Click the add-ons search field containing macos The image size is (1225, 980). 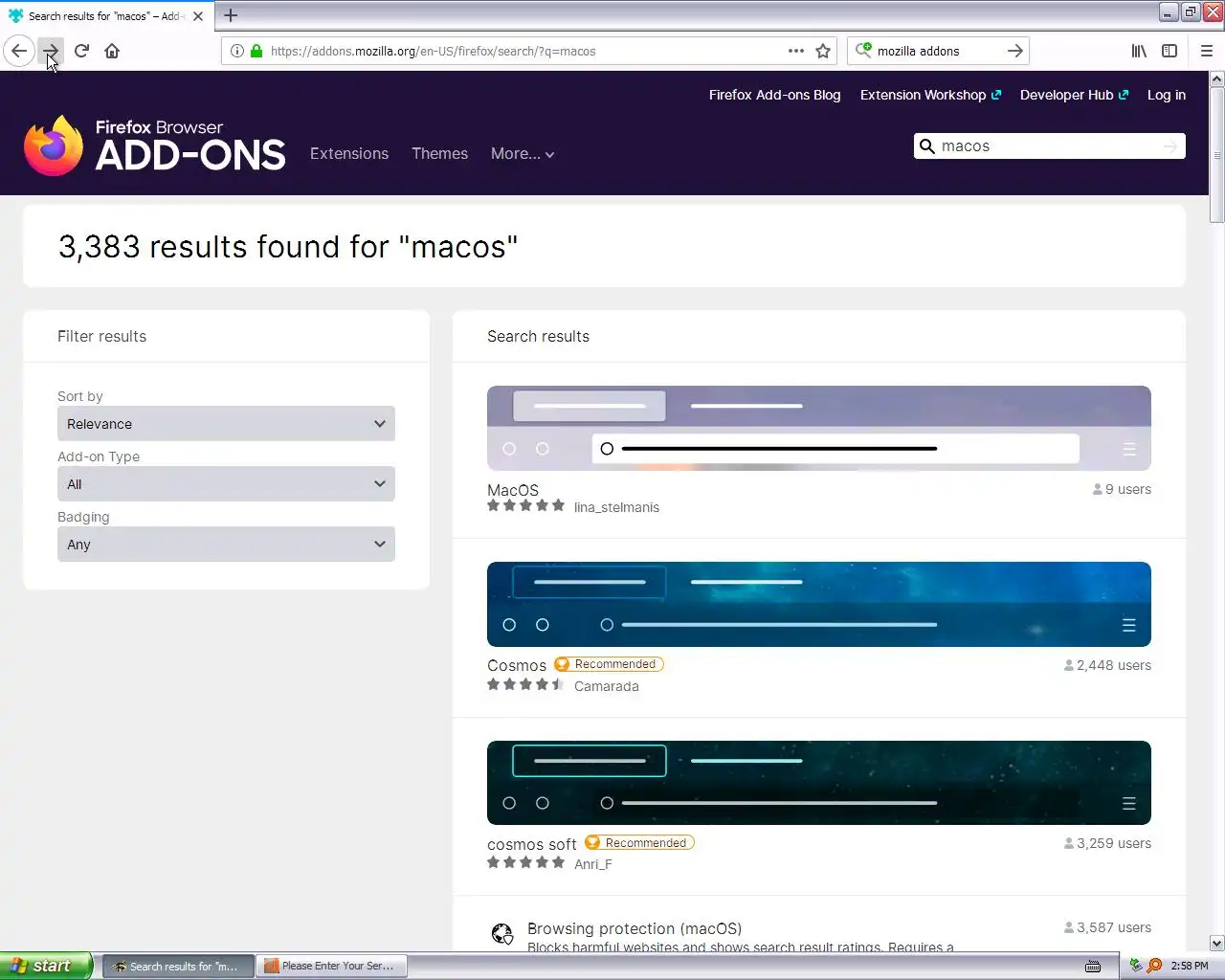(1048, 146)
